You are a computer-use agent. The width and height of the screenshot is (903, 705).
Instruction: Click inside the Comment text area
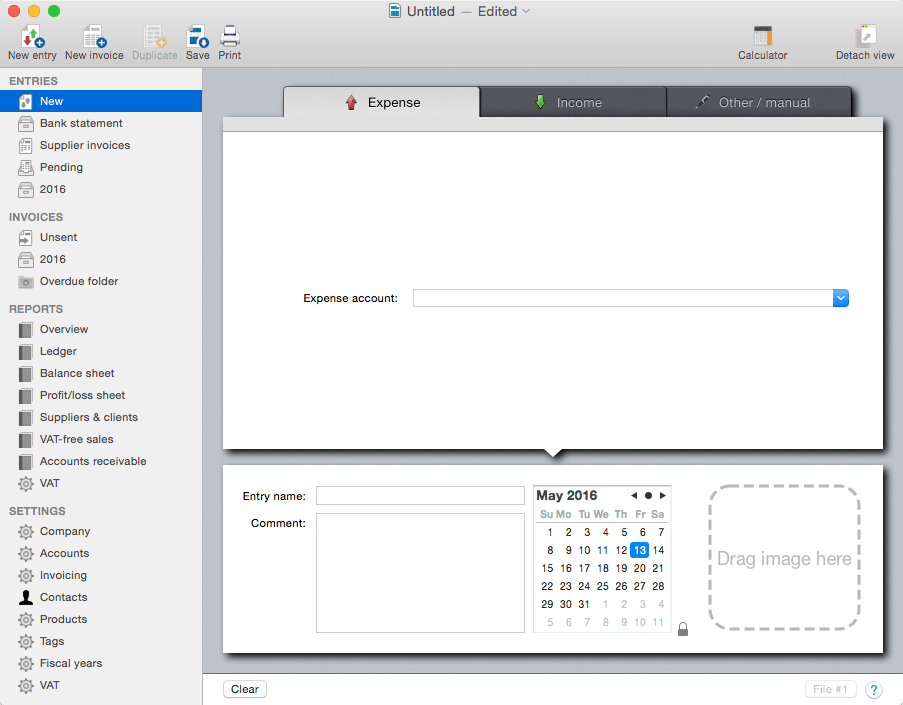[420, 573]
